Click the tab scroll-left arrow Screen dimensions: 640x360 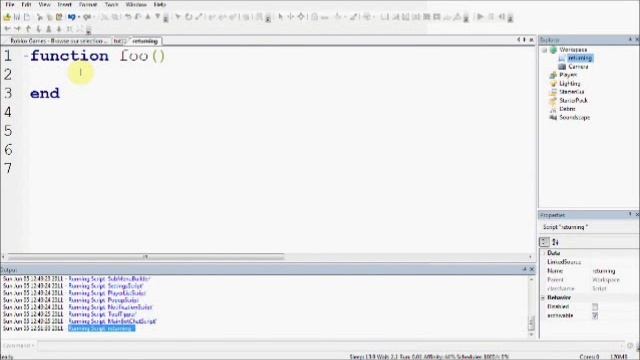click(x=518, y=40)
